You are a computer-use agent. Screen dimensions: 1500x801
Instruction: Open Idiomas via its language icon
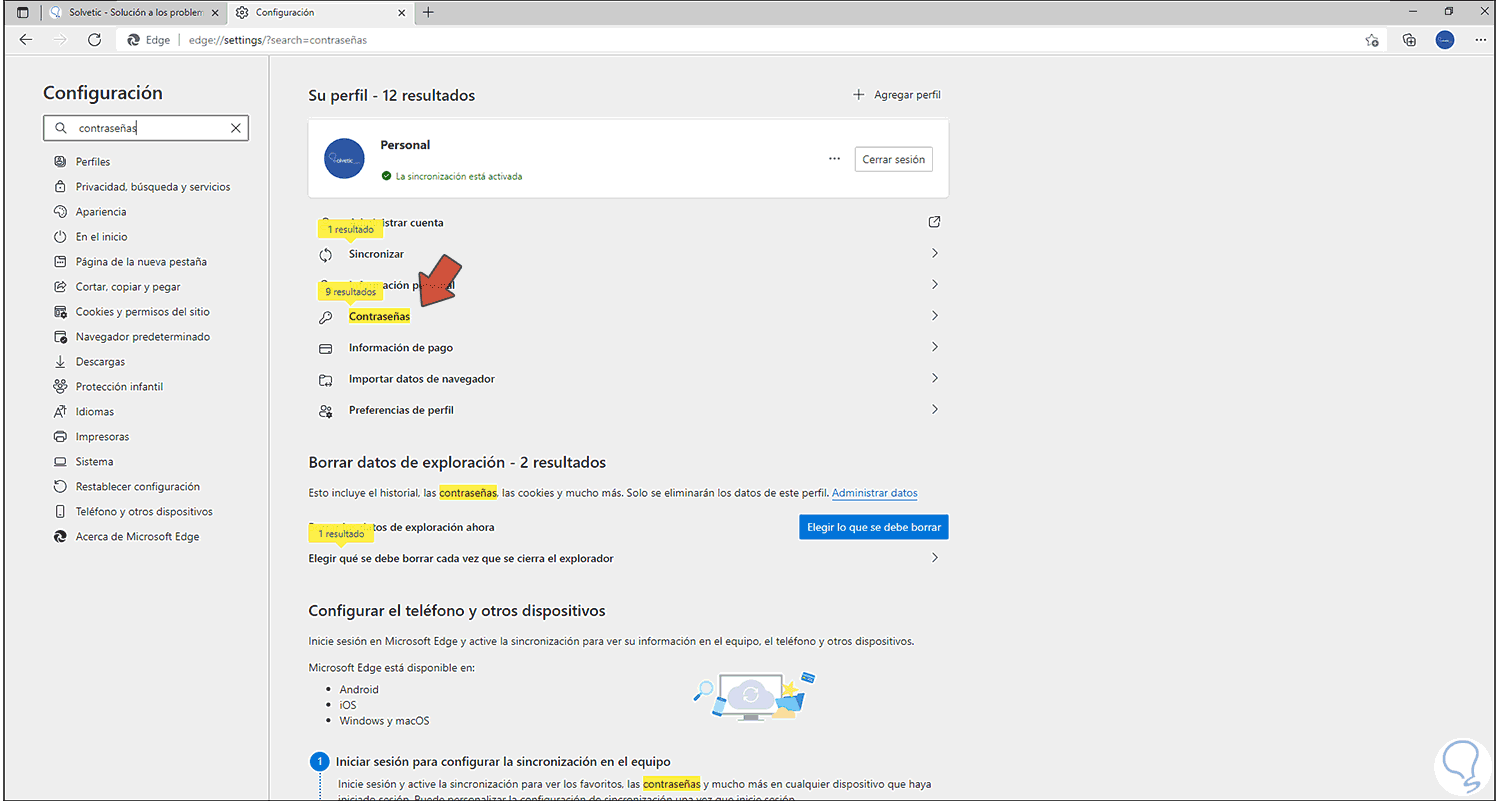[x=59, y=412]
